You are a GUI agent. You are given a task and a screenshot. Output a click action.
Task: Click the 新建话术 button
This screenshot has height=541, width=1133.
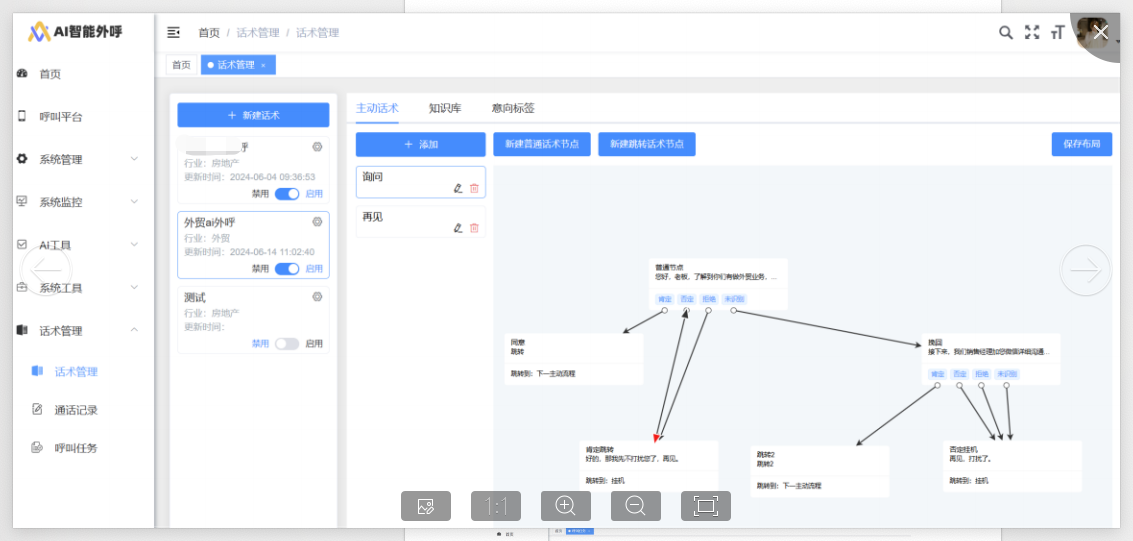(x=253, y=115)
